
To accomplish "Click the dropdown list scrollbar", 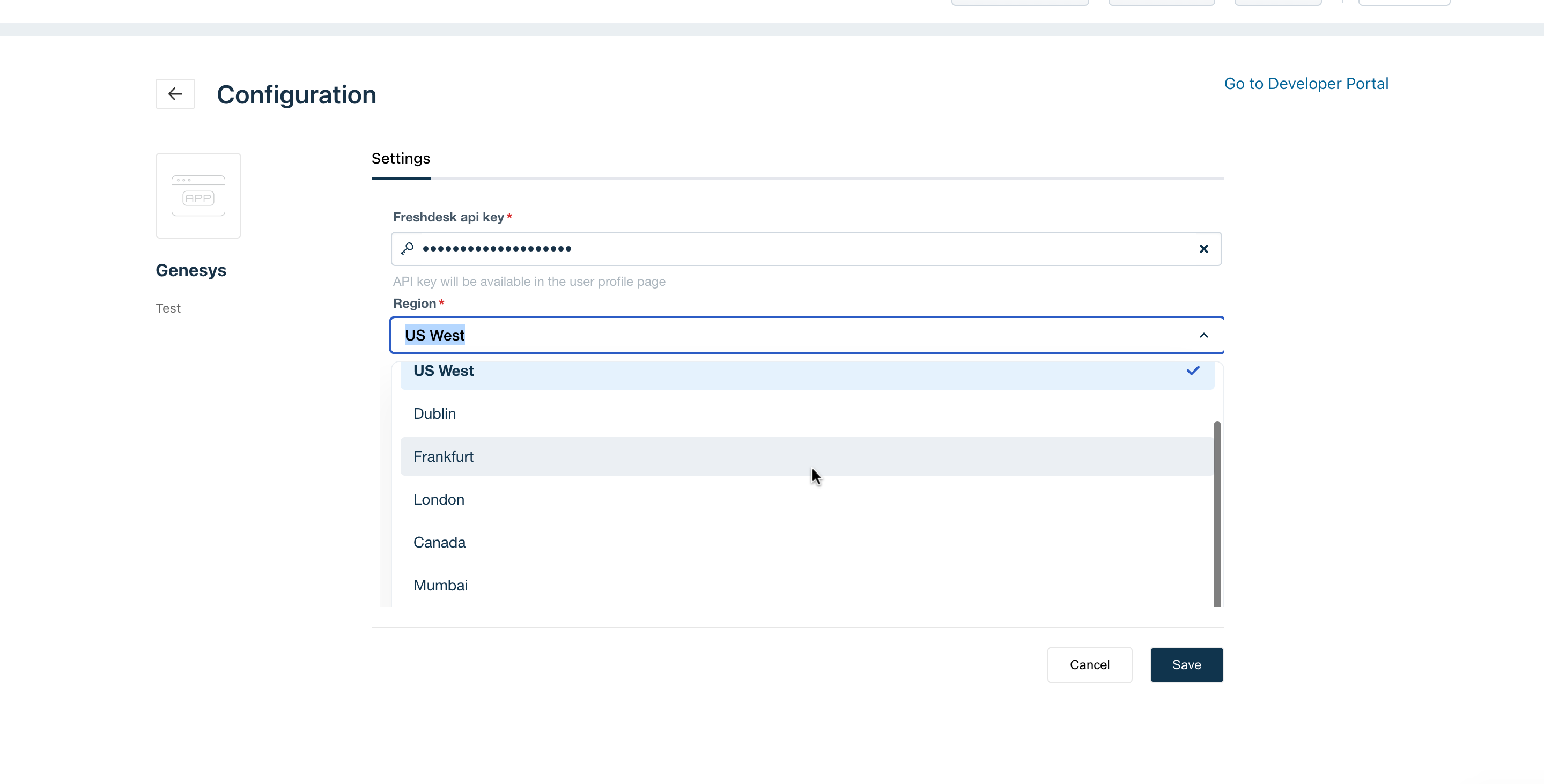I will pos(1217,514).
